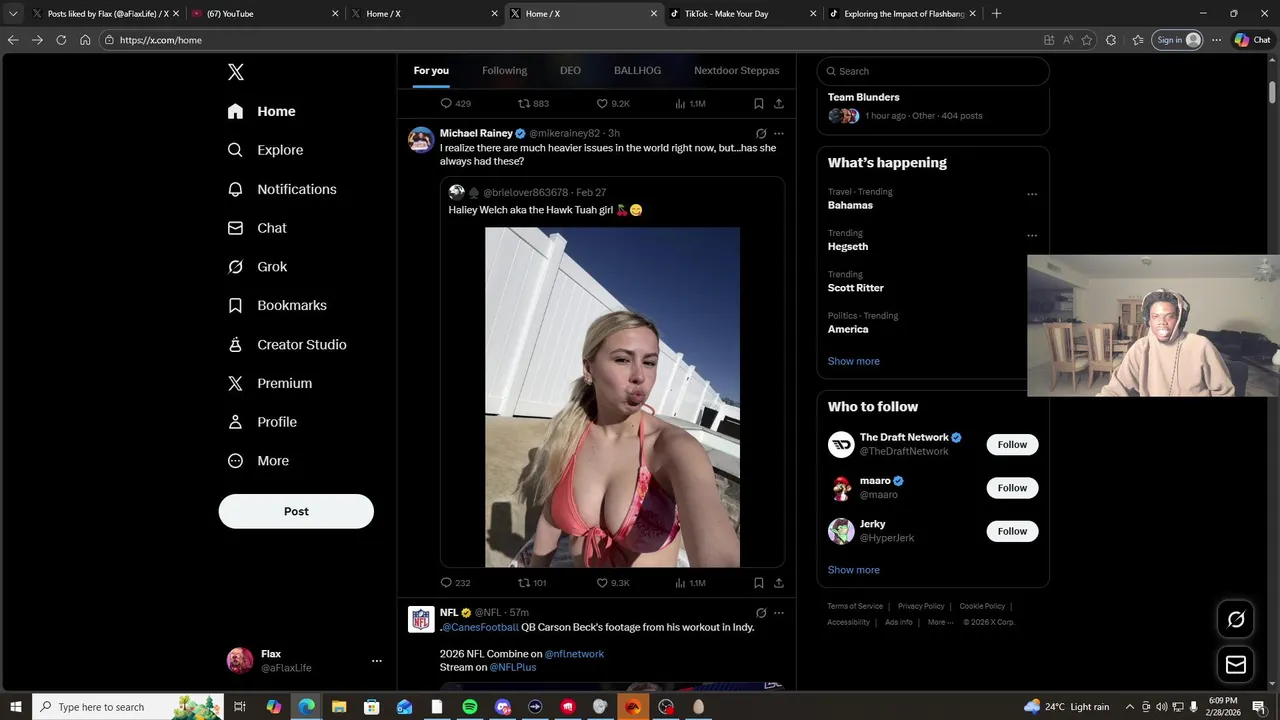This screenshot has height=720, width=1280.
Task: Follow The Draft Network
Action: tap(1012, 445)
